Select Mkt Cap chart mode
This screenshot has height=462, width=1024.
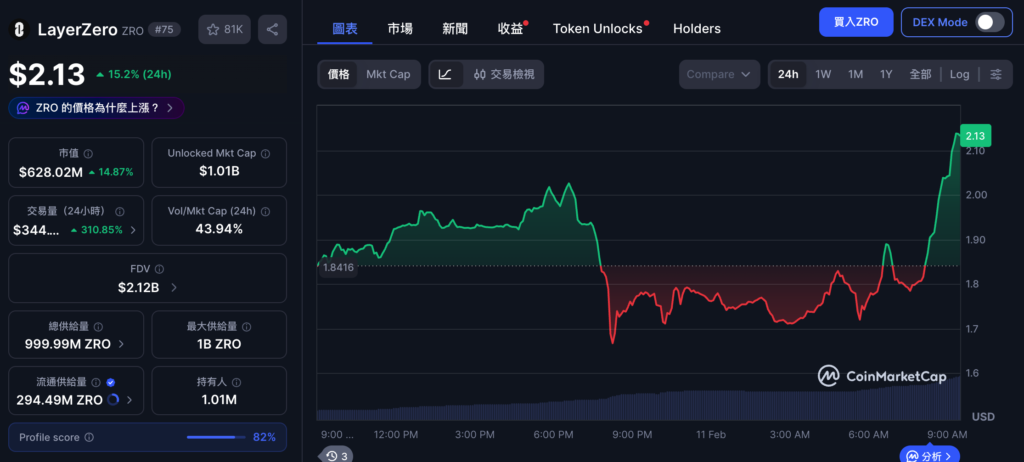click(389, 74)
